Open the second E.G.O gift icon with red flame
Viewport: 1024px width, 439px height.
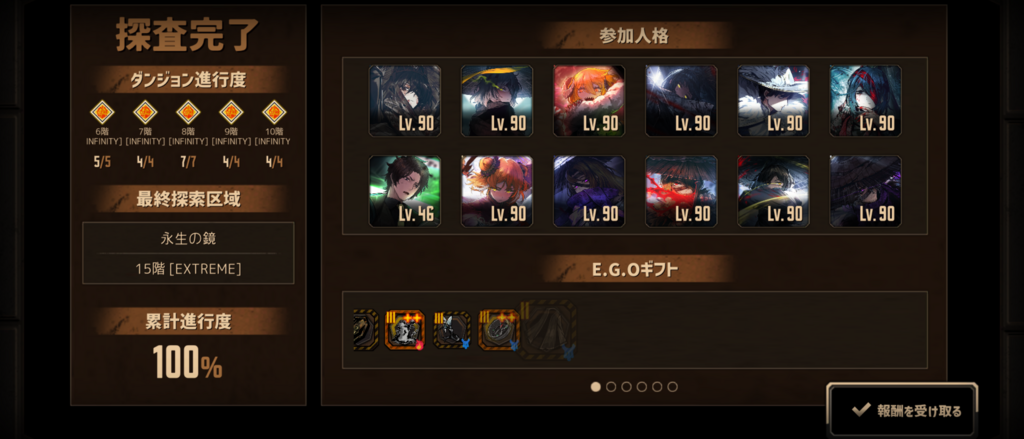(405, 330)
